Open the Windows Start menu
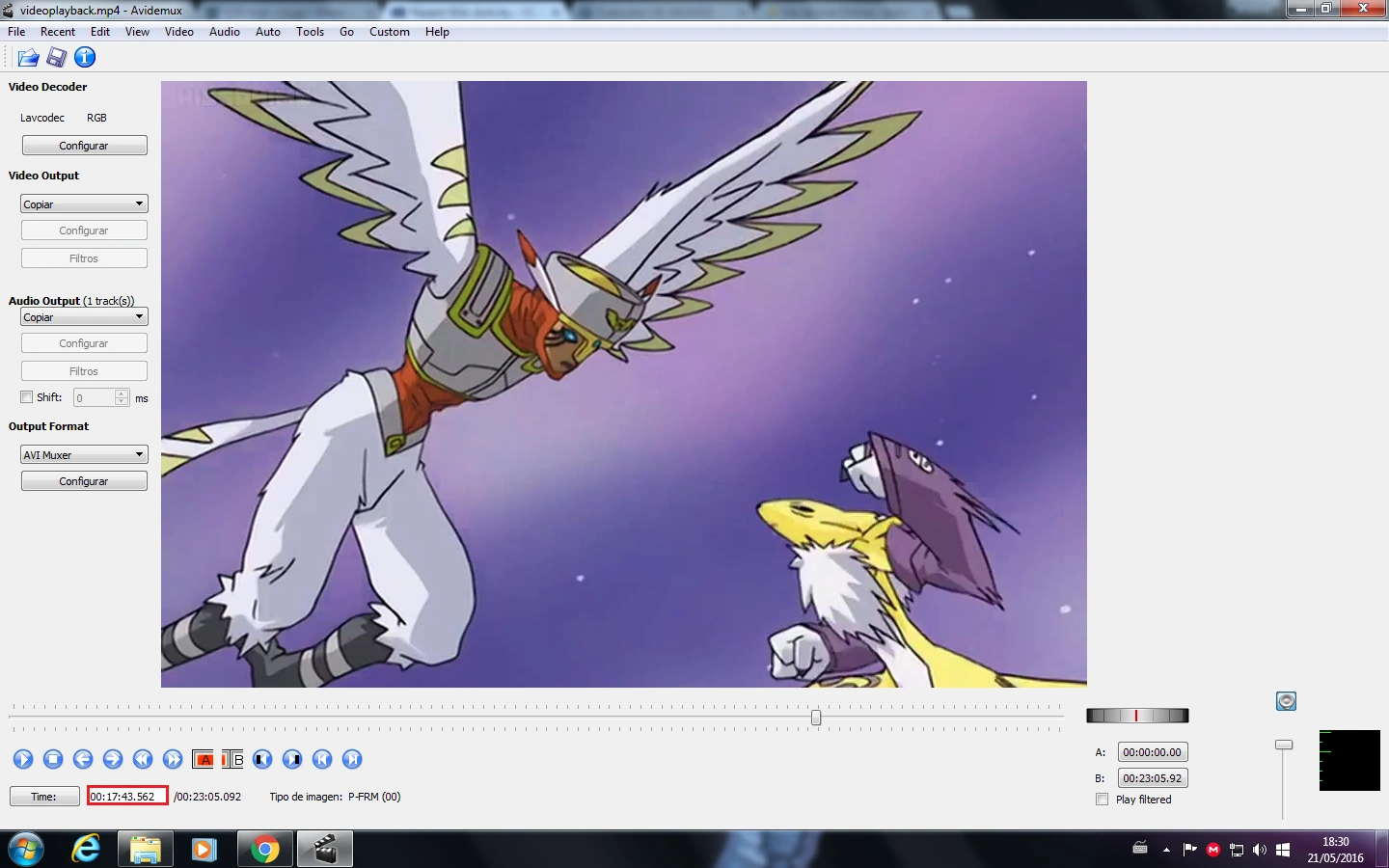The height and width of the screenshot is (868, 1389). pyautogui.click(x=26, y=849)
